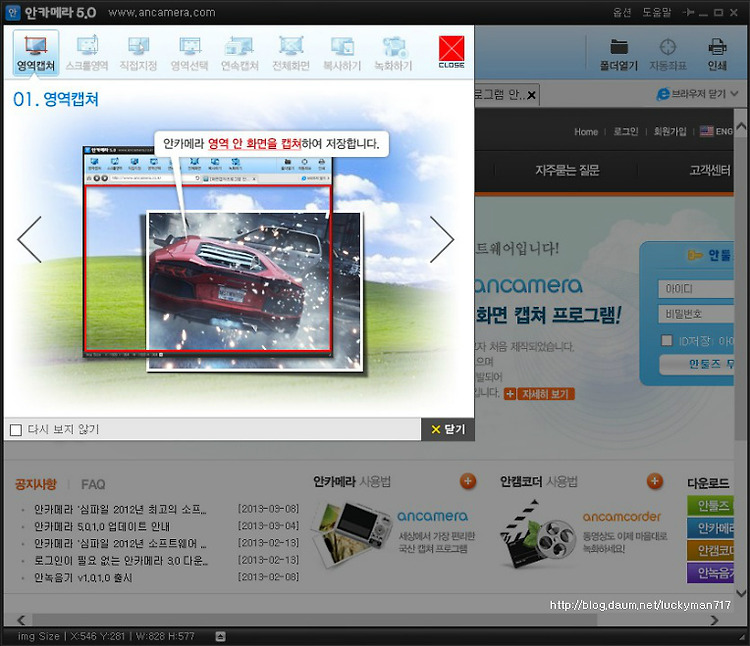
Task: Select the 영역캡쳐 capture tool
Action: tap(36, 53)
